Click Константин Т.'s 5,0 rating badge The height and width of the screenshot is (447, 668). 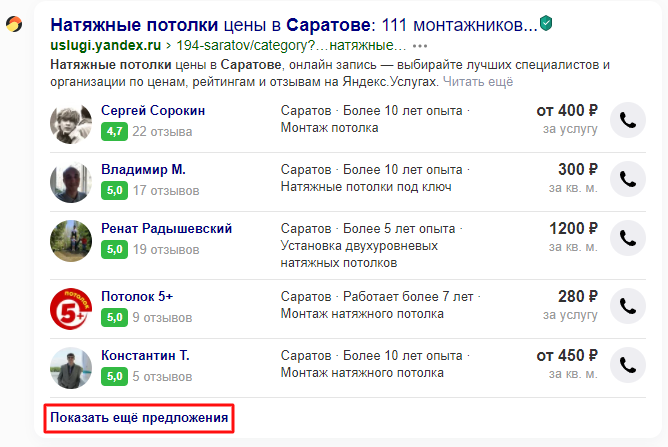coord(114,376)
